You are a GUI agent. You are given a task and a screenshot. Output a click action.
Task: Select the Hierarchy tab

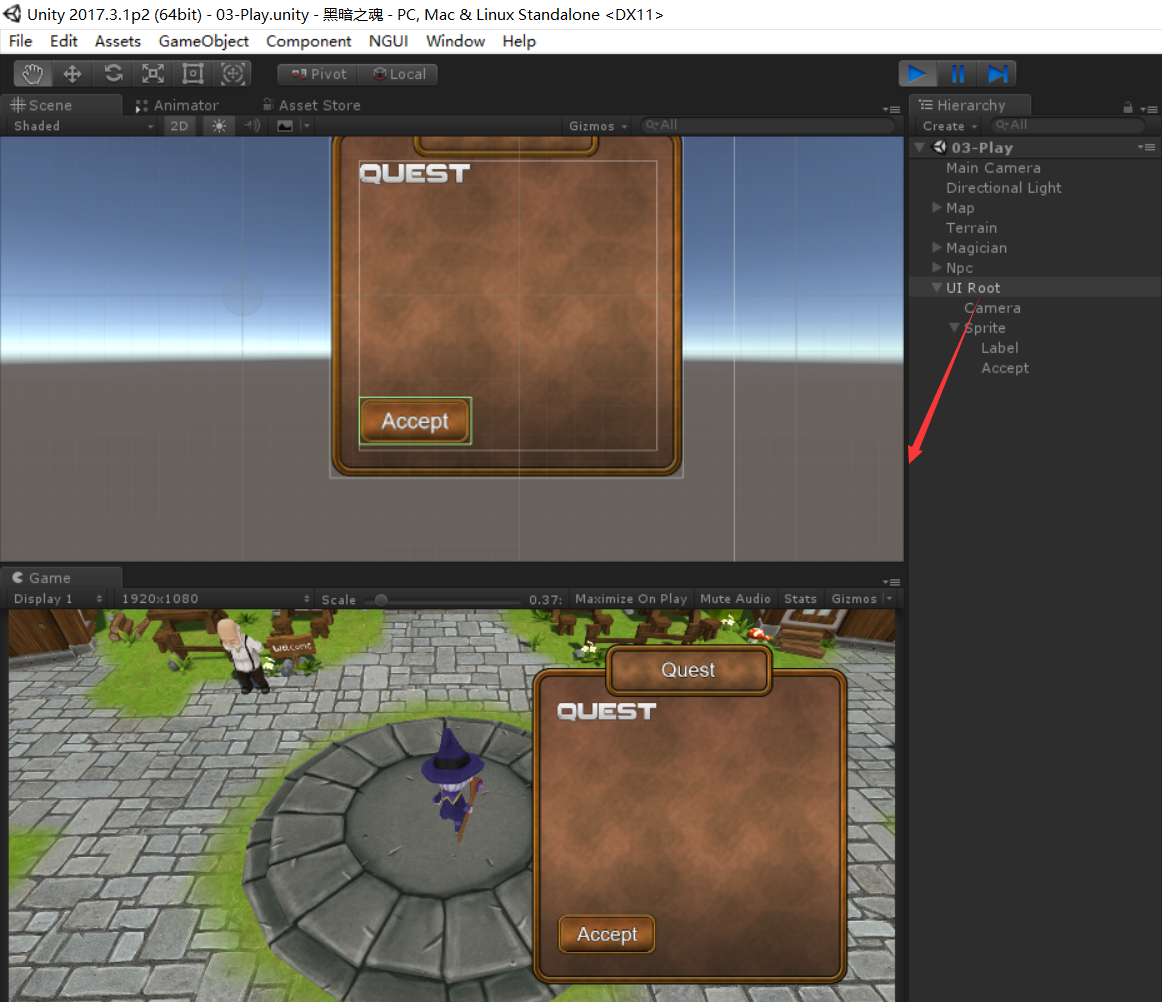(x=970, y=105)
